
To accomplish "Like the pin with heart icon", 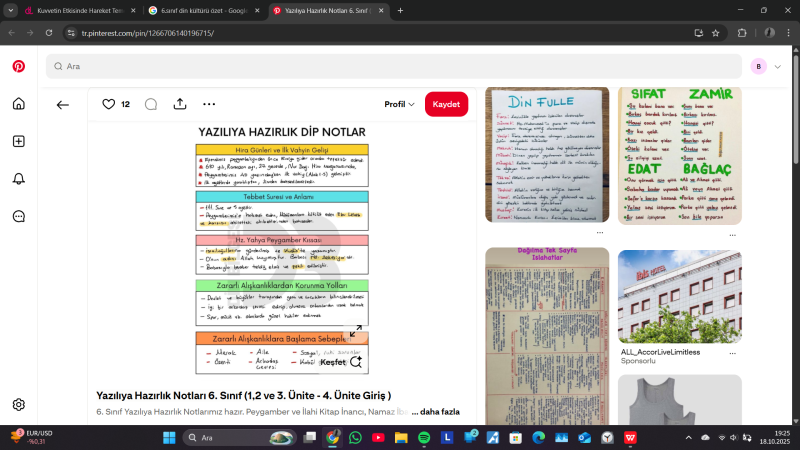I will (x=108, y=104).
